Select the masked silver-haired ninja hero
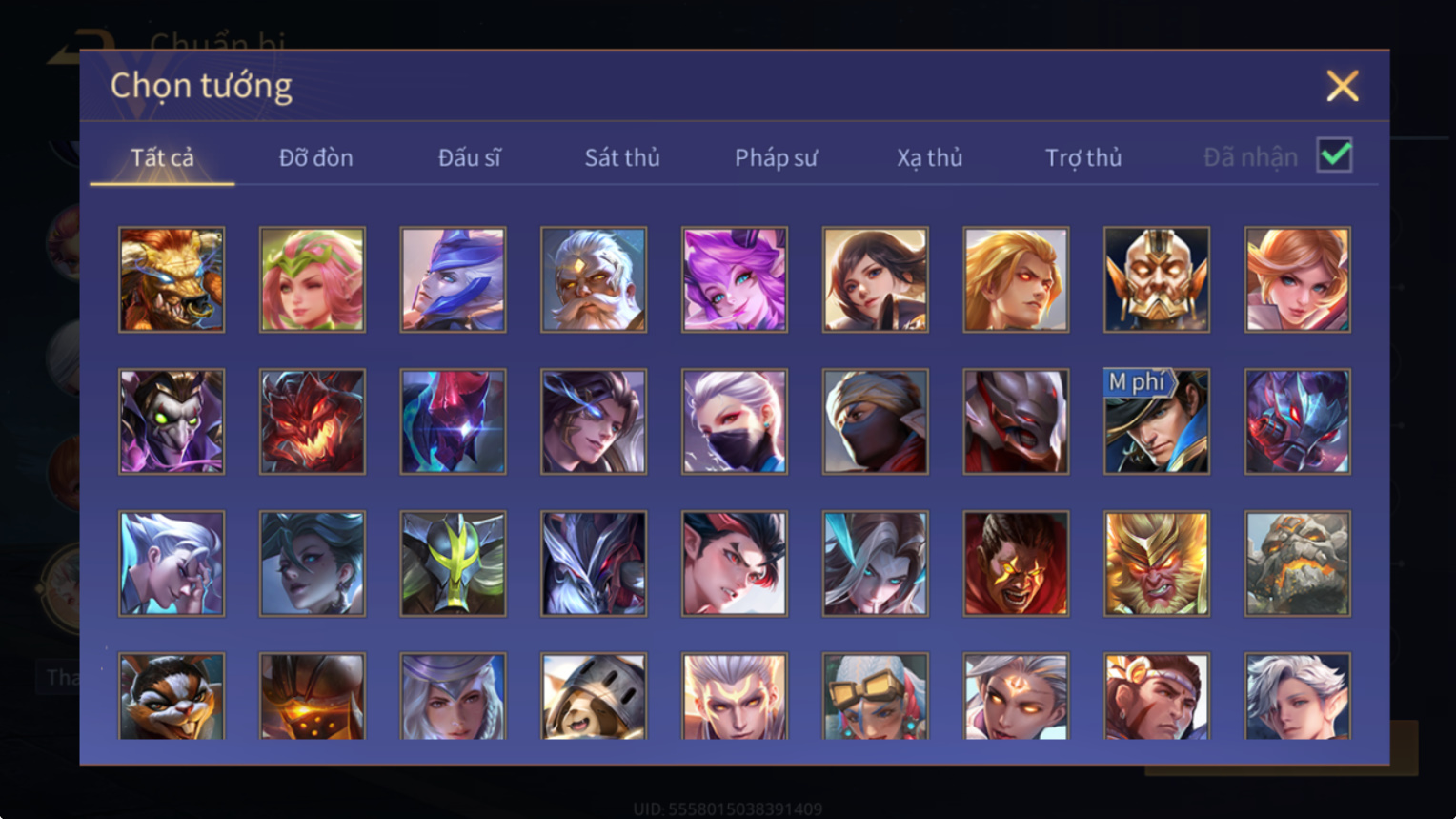This screenshot has height=819, width=1456. click(x=735, y=421)
